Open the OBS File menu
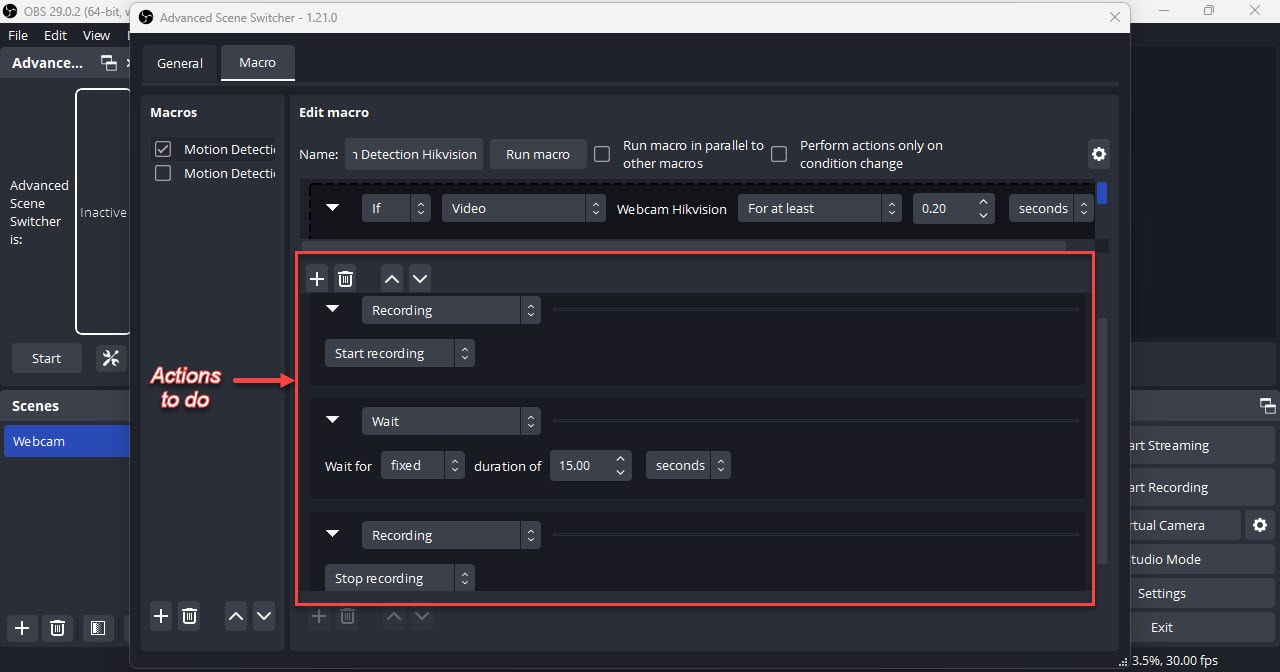Image resolution: width=1280 pixels, height=672 pixels. (x=18, y=35)
